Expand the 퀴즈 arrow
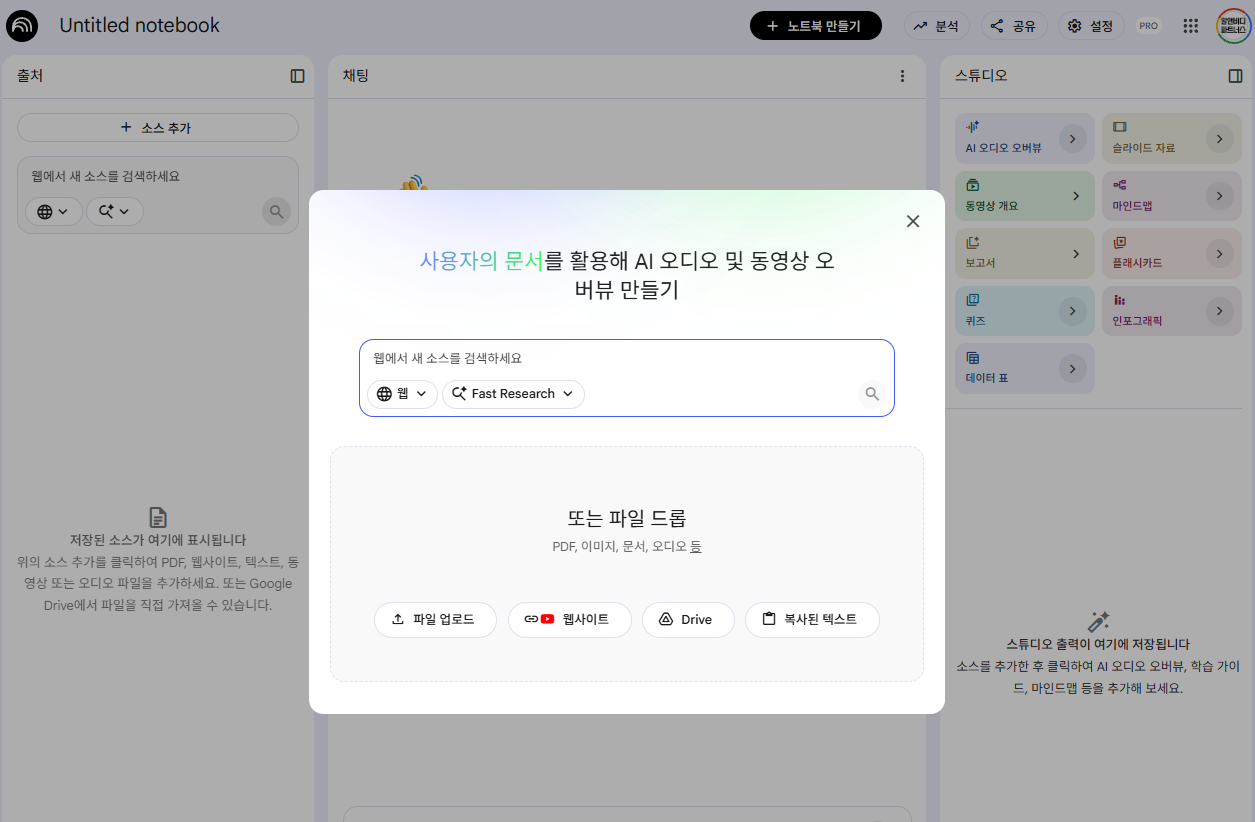This screenshot has height=822, width=1255. pos(1072,311)
